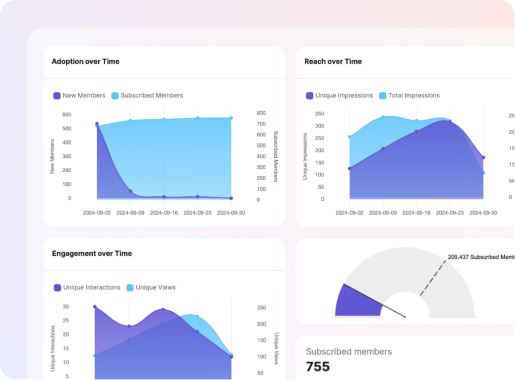Toggle Subscribed Members legend swatch
This screenshot has width=515, height=380.
coord(115,96)
